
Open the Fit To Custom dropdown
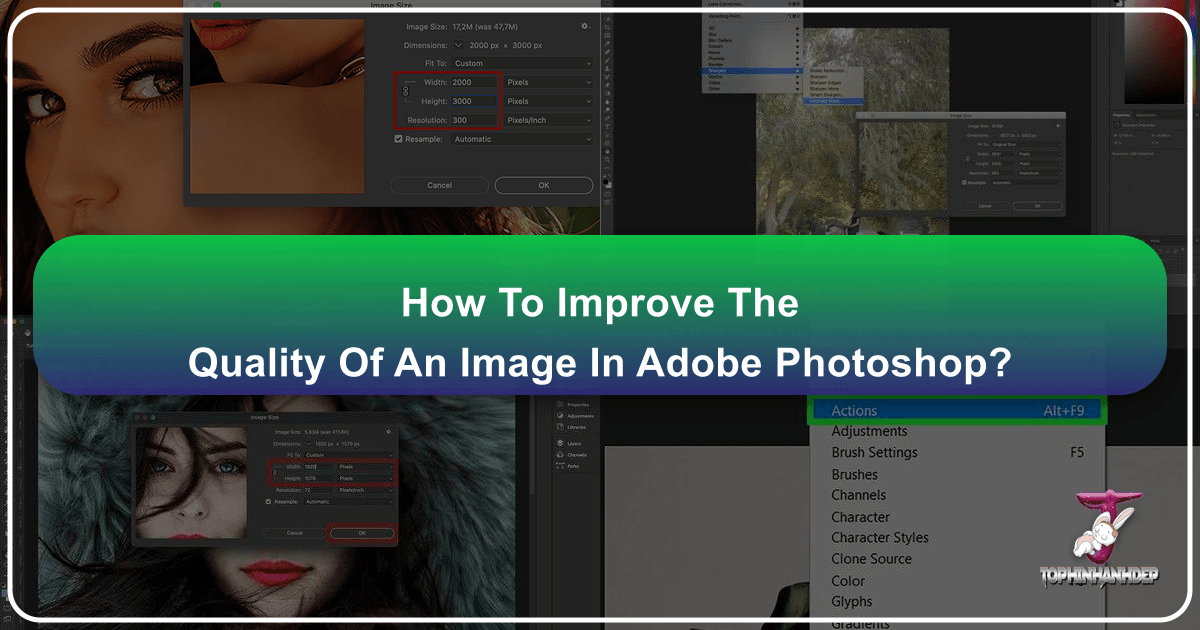pos(520,63)
